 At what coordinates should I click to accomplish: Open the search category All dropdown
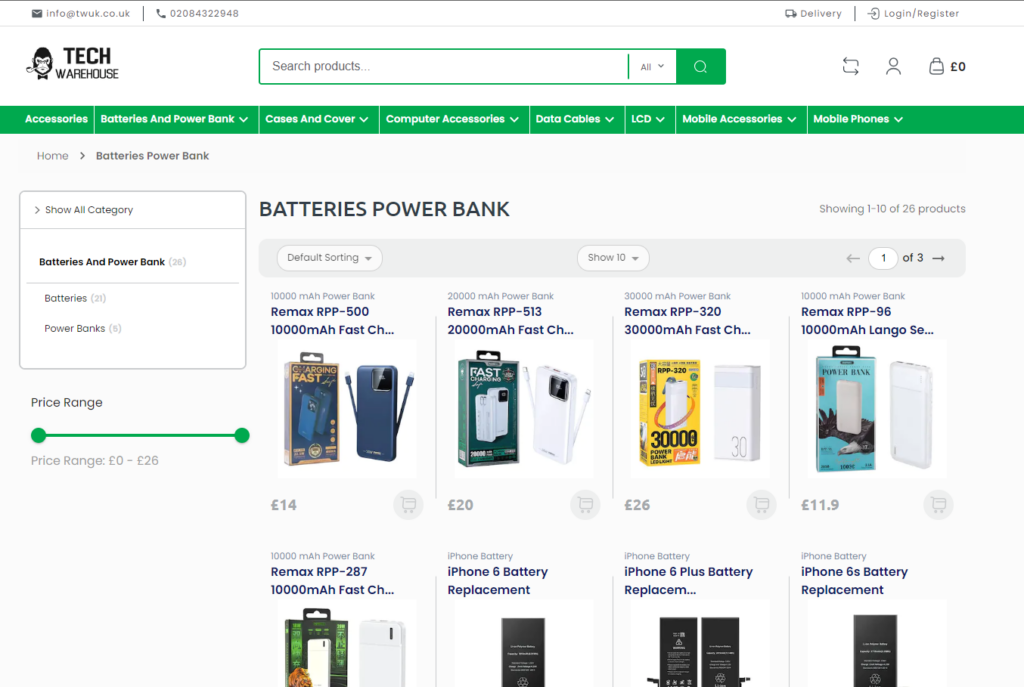coord(652,67)
